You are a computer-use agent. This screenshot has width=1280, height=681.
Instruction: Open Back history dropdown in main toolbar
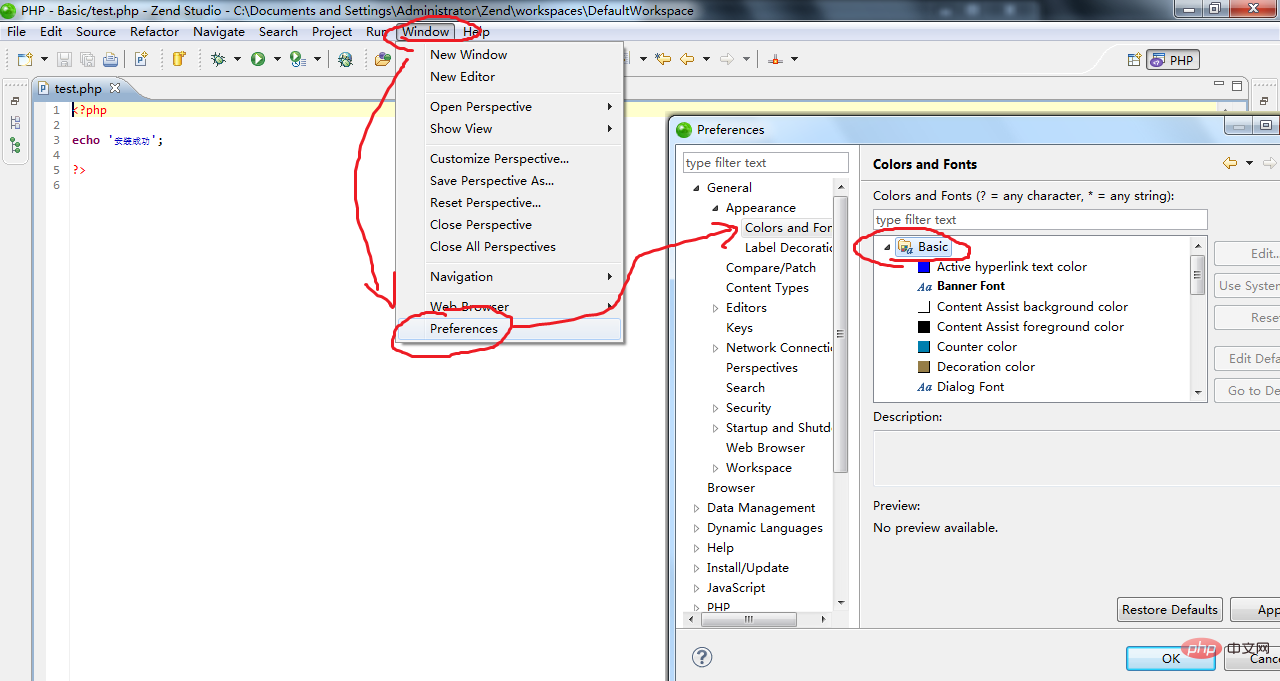pyautogui.click(x=706, y=59)
